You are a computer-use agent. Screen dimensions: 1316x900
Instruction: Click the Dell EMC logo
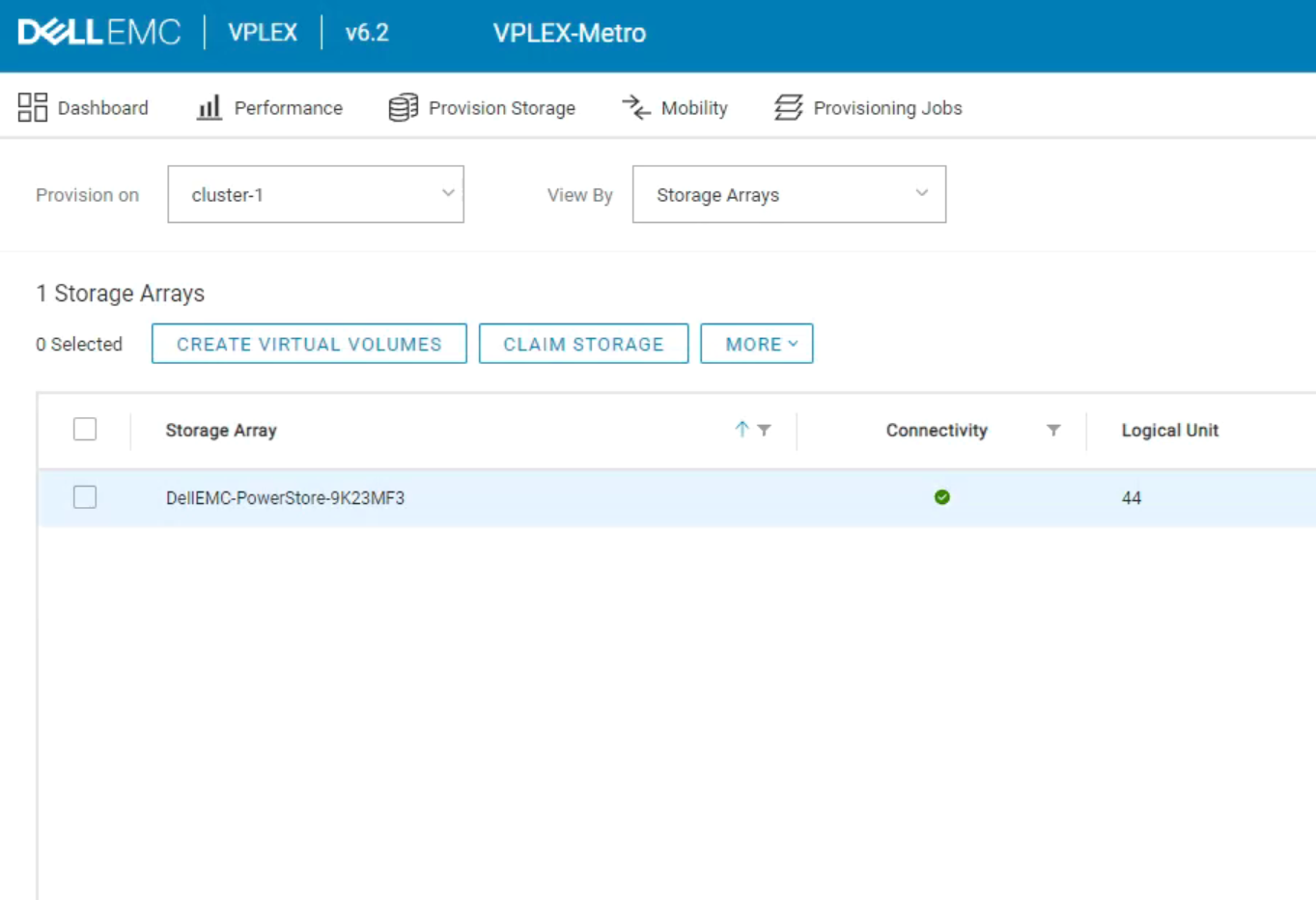(98, 33)
